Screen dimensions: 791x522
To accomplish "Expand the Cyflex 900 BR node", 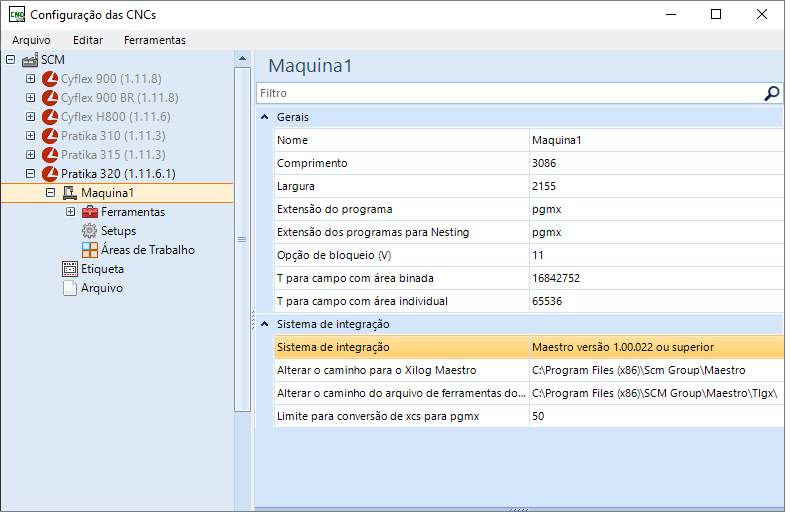I will 31,98.
